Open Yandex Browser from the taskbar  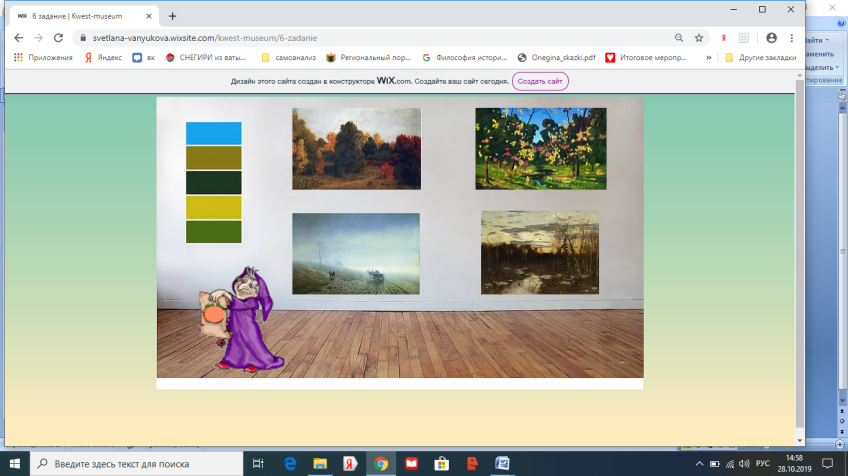350,464
